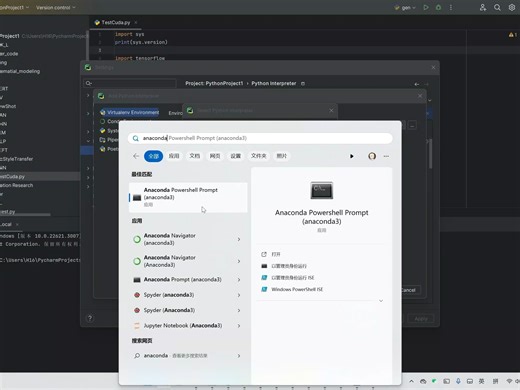
Task: Show hidden tray icons chevron
Action: tap(411, 381)
